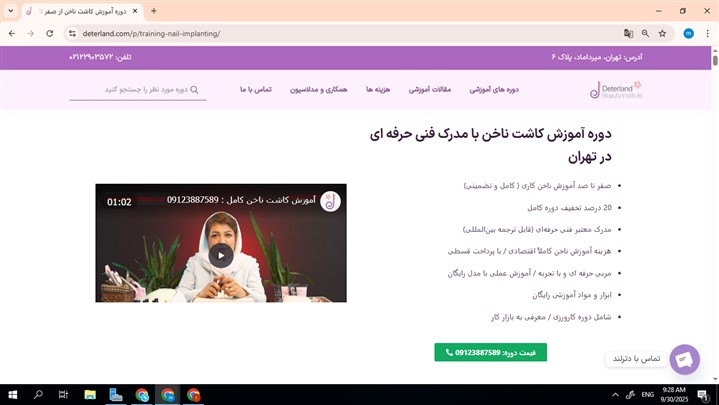Viewport: 719px width, 405px height.
Task: Open تماس با ما menu item
Action: point(255,89)
